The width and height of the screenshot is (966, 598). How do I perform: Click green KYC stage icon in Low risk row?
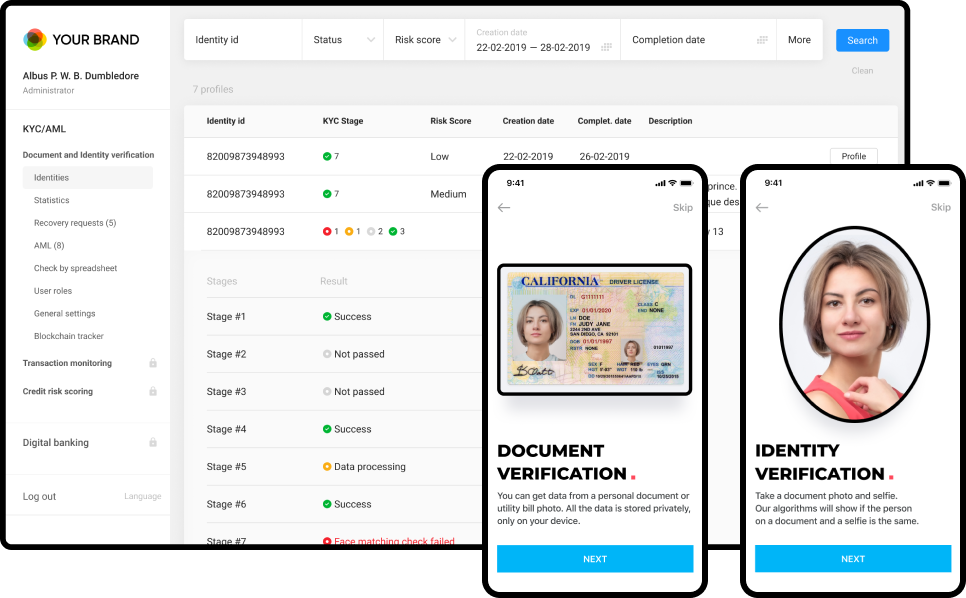(327, 156)
